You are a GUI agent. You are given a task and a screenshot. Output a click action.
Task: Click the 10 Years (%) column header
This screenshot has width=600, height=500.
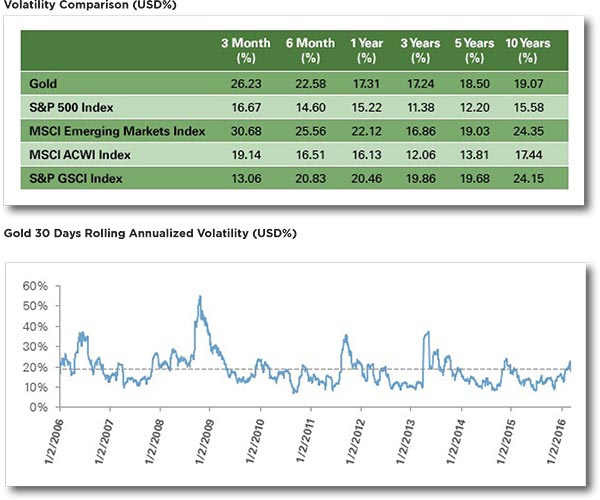pos(528,50)
